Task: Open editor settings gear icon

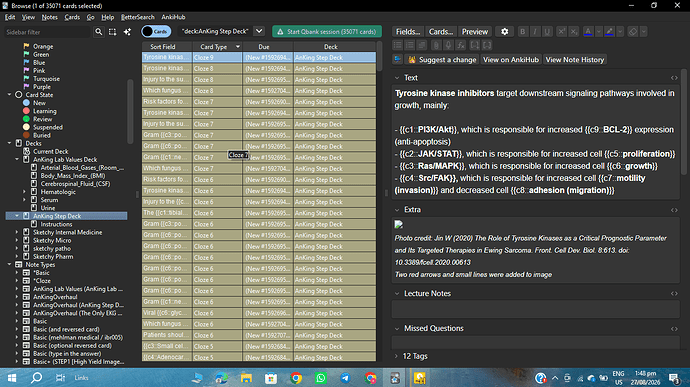Action: coord(504,32)
